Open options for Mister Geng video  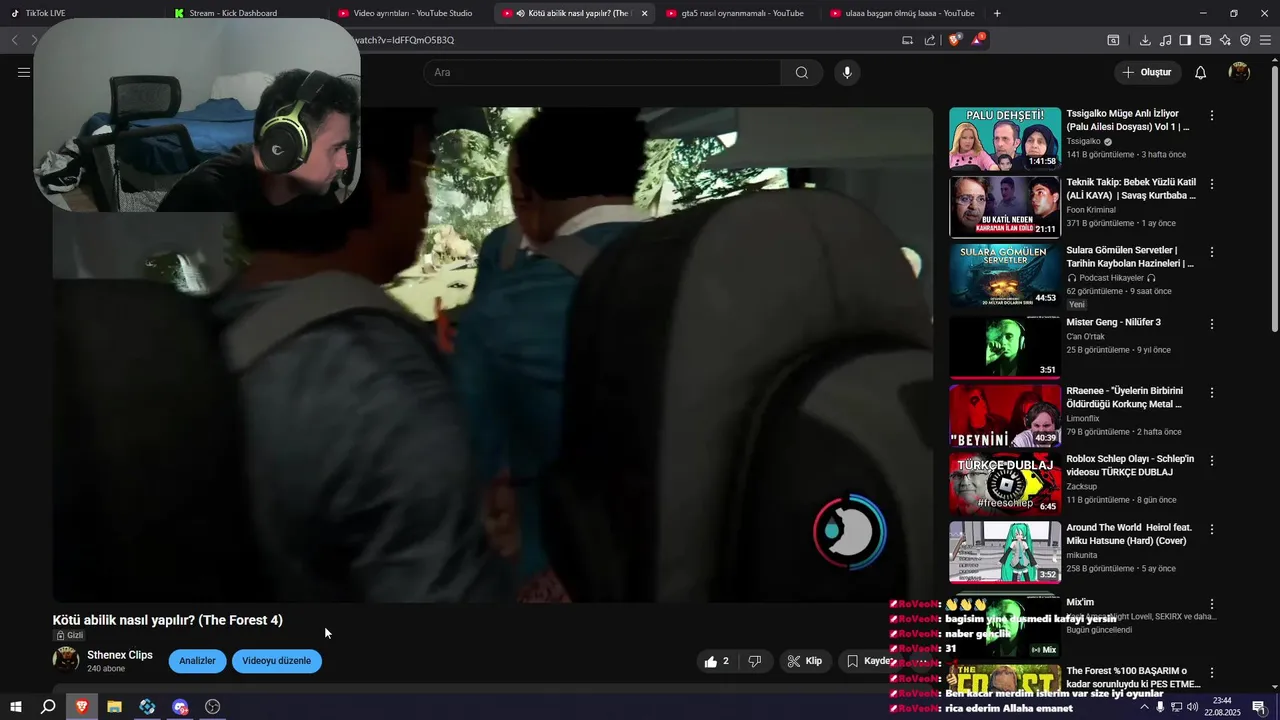(x=1211, y=324)
